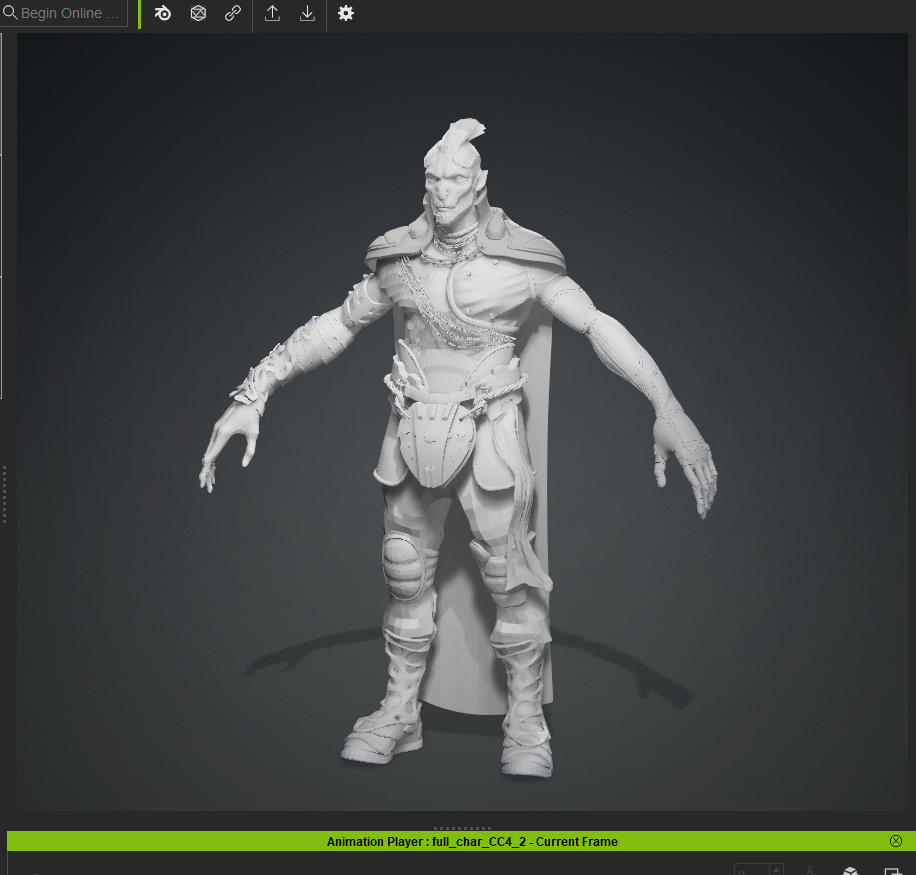
Task: Click the character figure icon at bottom
Action: click(810, 871)
